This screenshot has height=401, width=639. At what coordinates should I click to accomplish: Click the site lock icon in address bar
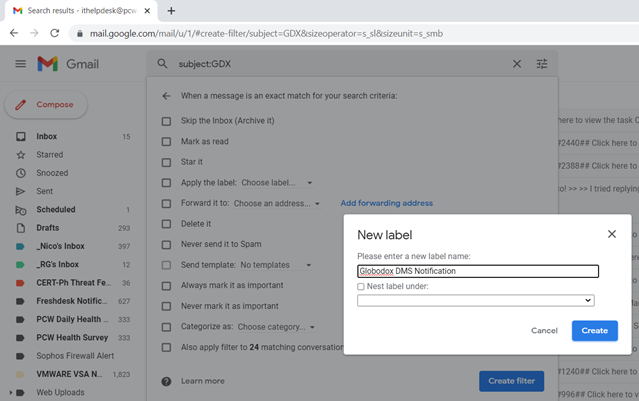80,33
